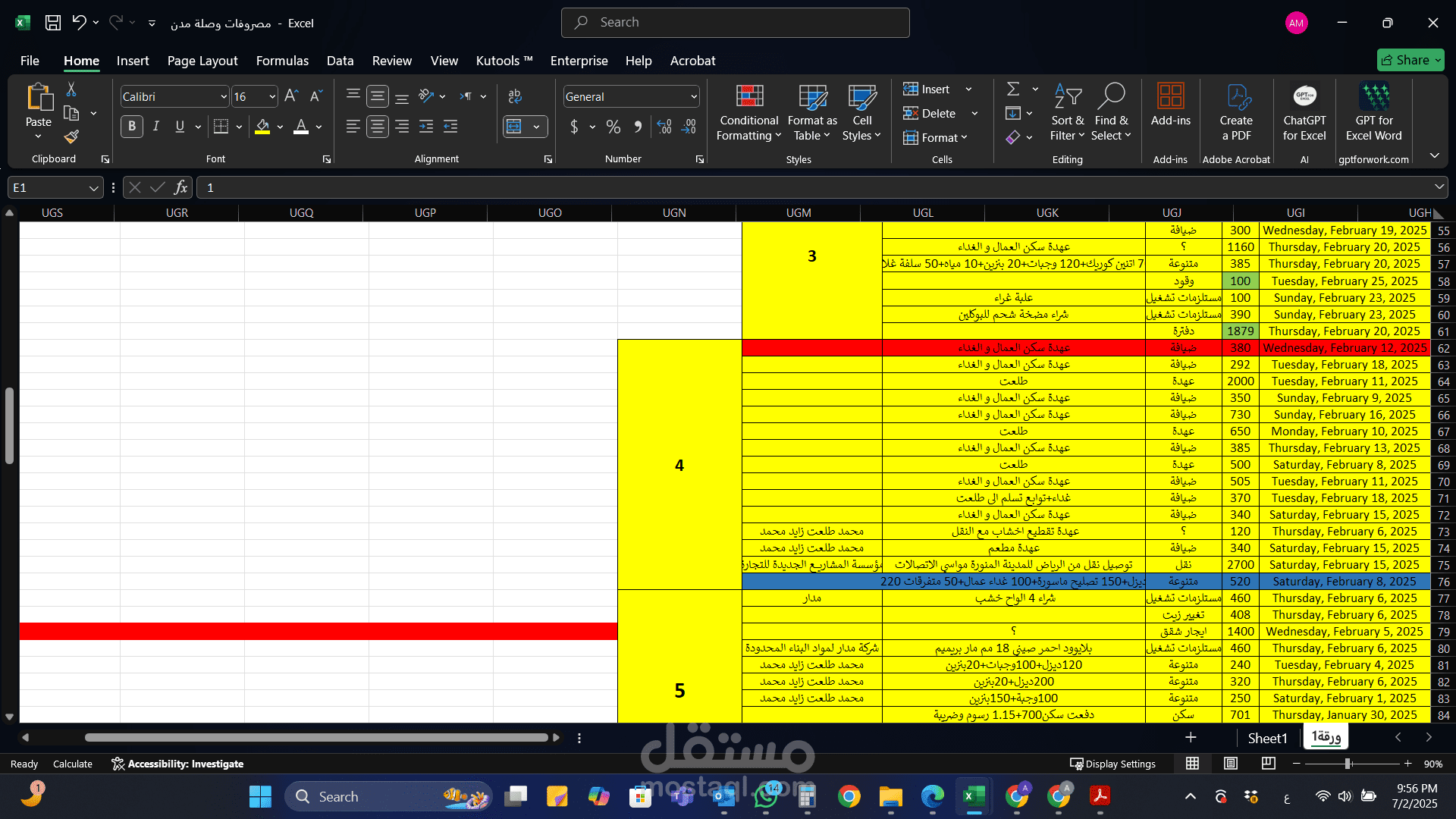1456x819 pixels.
Task: Click the Save icon in title bar
Action: [x=53, y=23]
